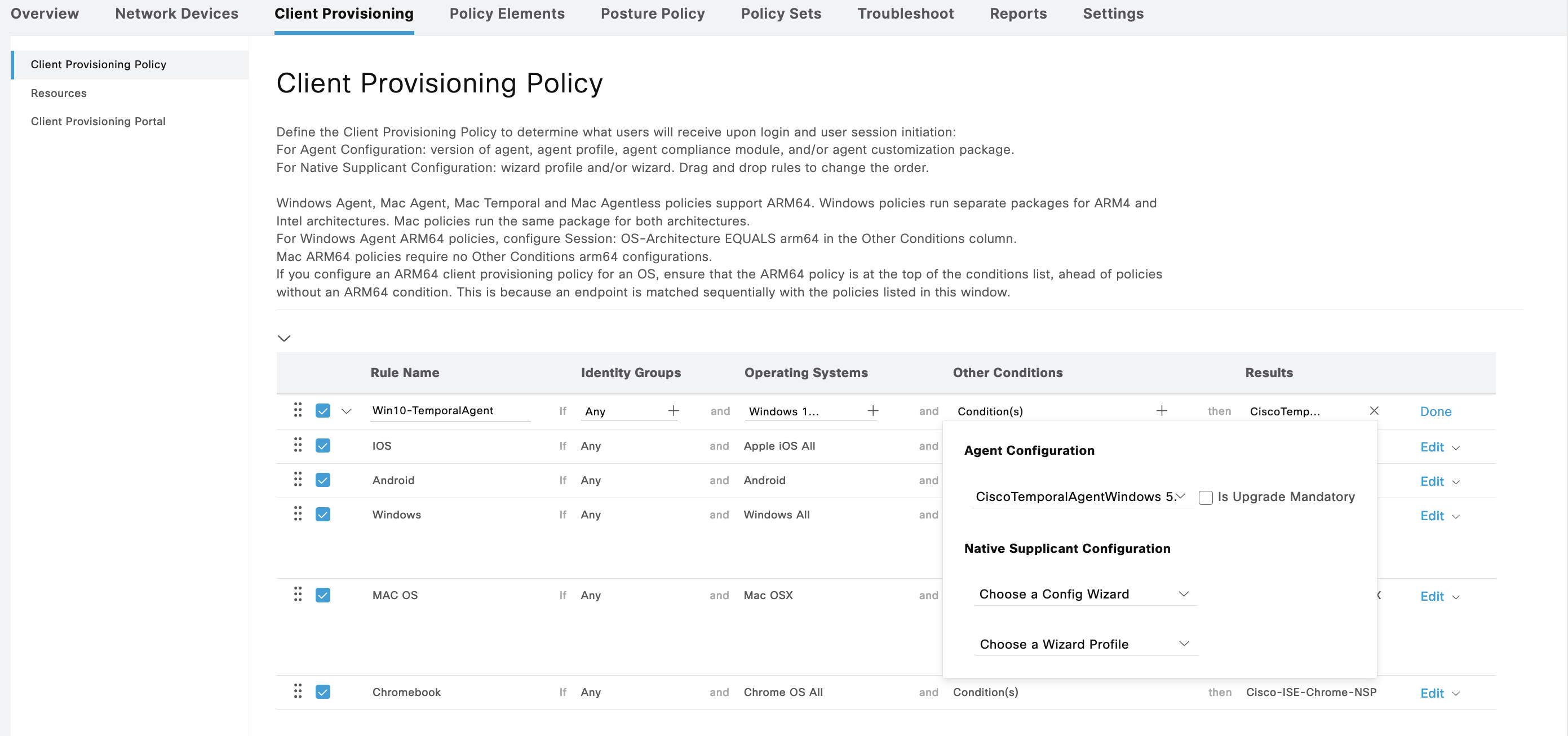Viewport: 1568px width, 736px height.
Task: Click plus icon next to Identity Groups Any
Action: pyautogui.click(x=673, y=411)
